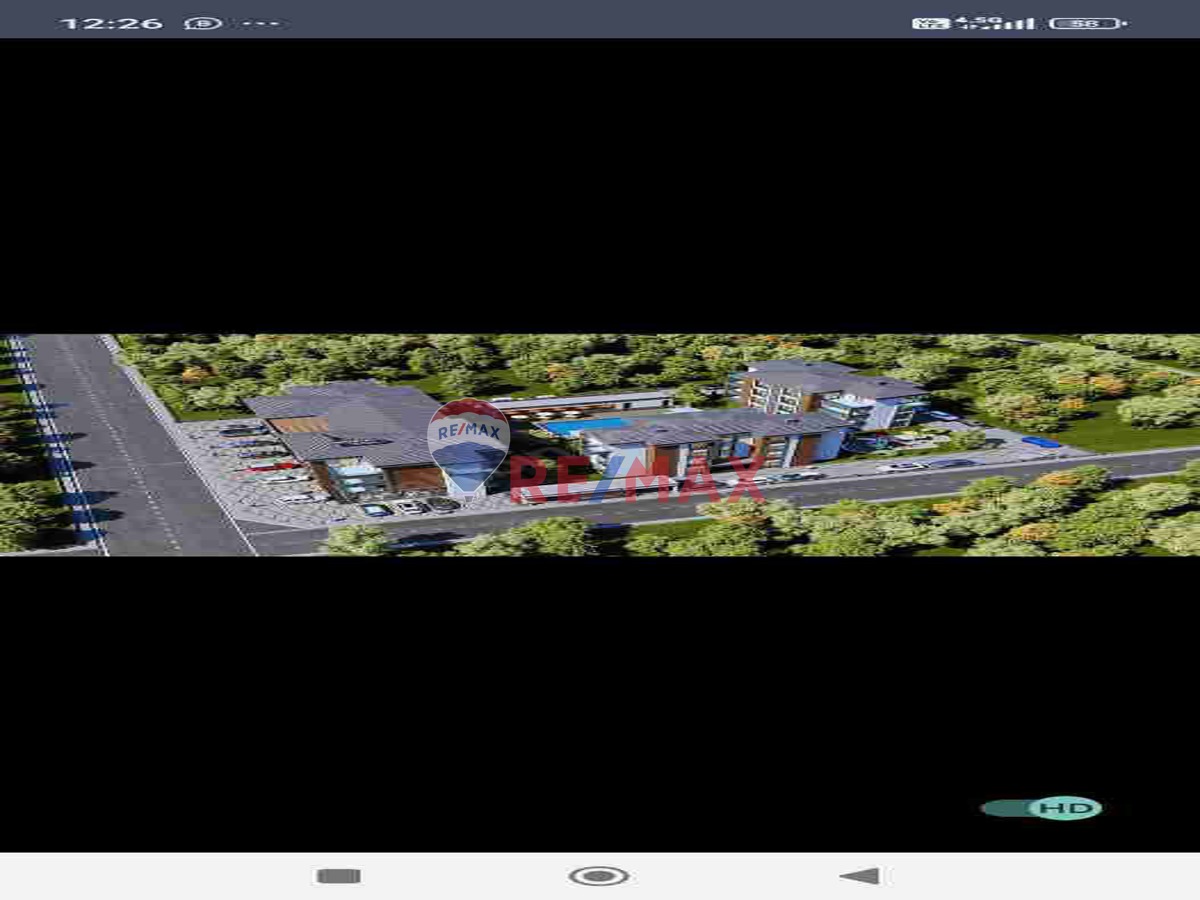Tap the Android back navigation button

(x=860, y=876)
